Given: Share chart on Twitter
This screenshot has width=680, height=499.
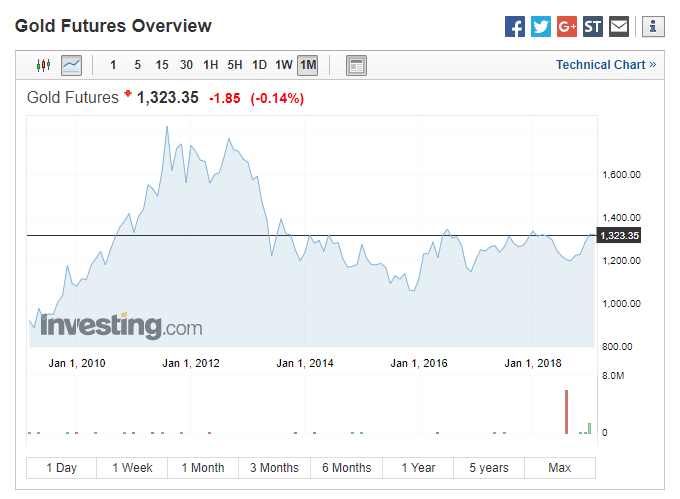Looking at the screenshot, I should pyautogui.click(x=541, y=27).
